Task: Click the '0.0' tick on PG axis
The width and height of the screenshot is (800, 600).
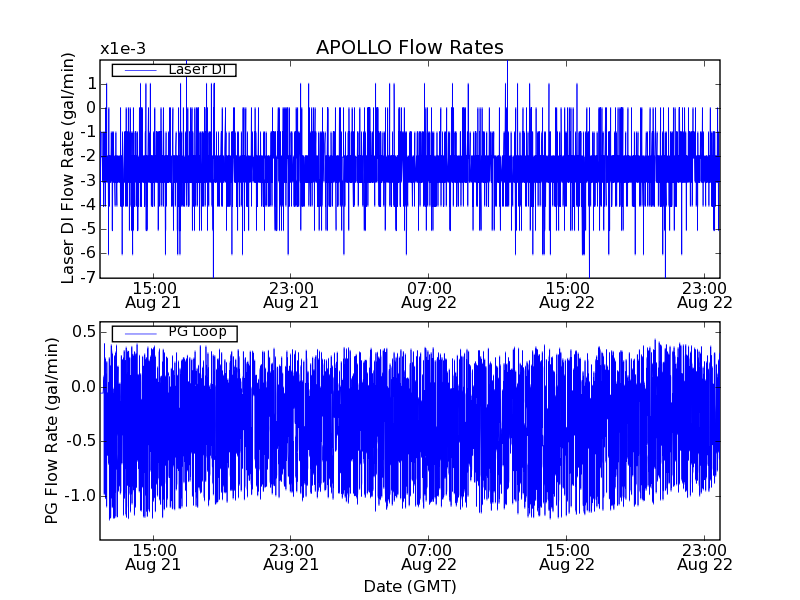Action: point(84,386)
